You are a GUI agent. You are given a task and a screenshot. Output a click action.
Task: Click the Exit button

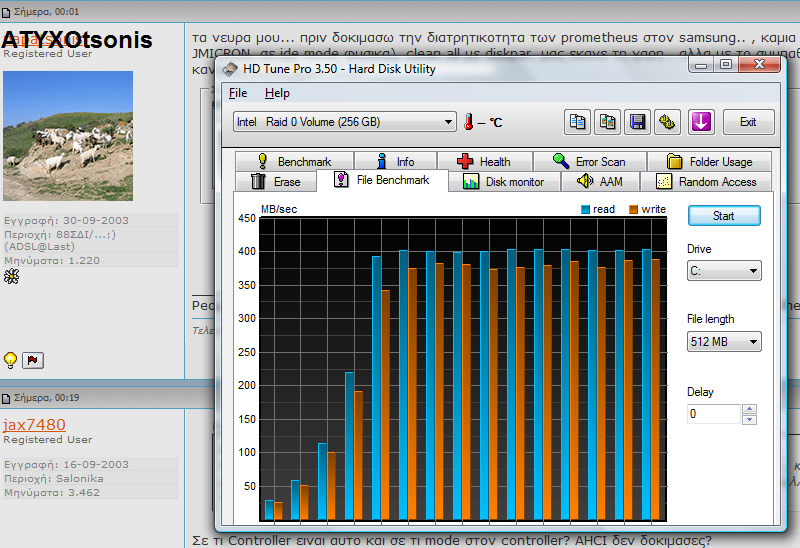[748, 122]
